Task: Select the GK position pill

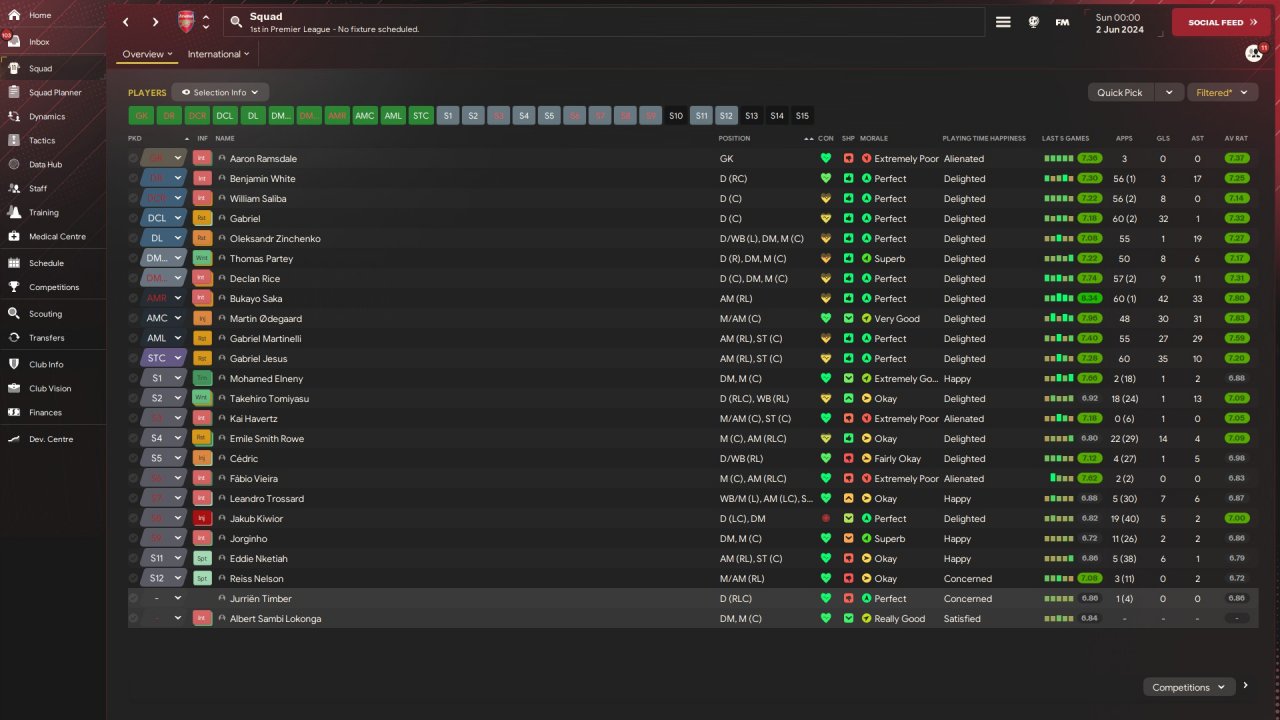Action: click(x=141, y=116)
